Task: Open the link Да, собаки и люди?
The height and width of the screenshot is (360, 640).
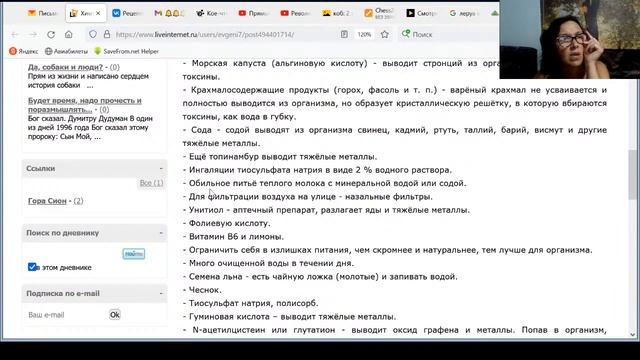Action: pos(65,67)
